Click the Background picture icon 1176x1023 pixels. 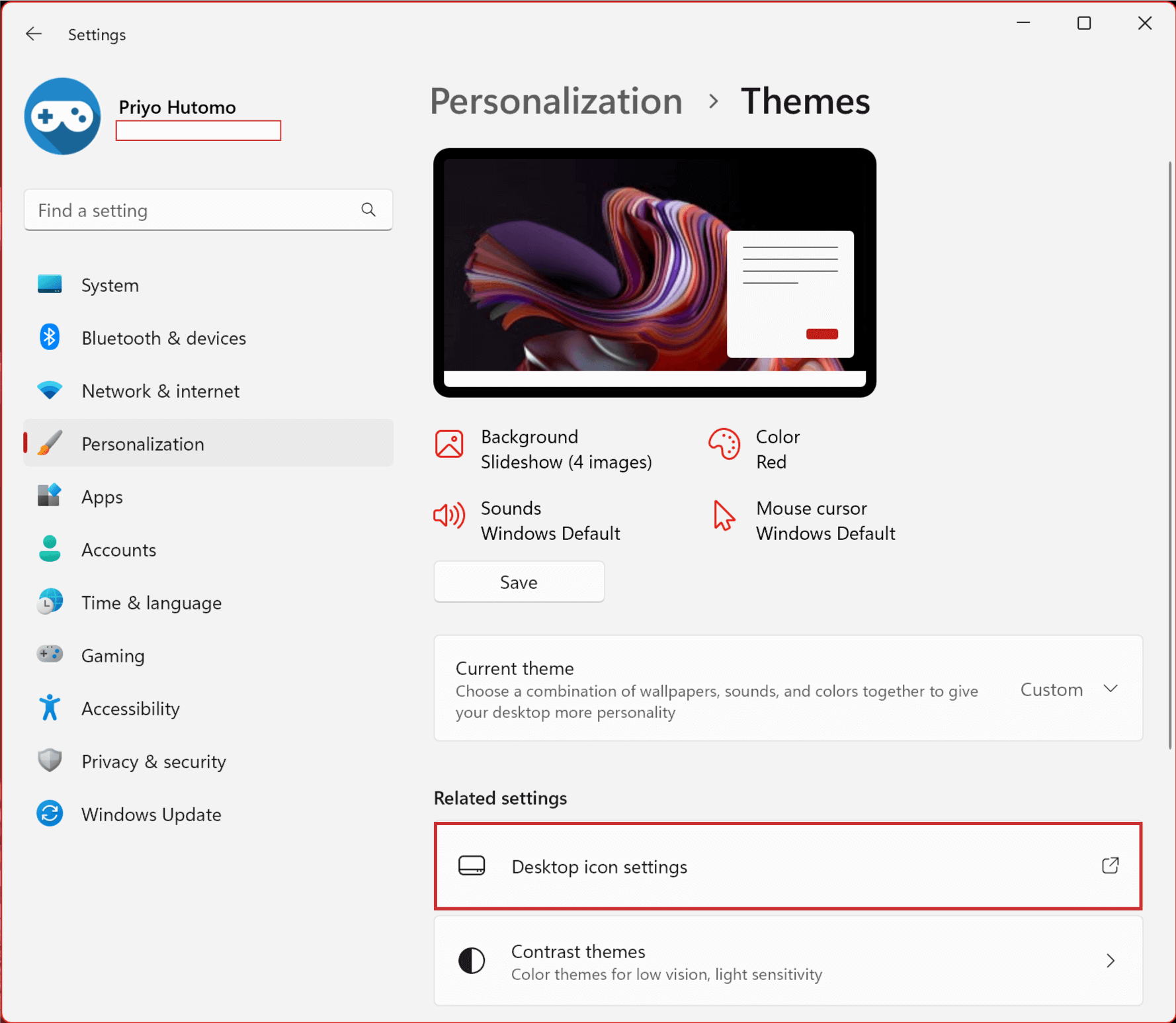449,443
